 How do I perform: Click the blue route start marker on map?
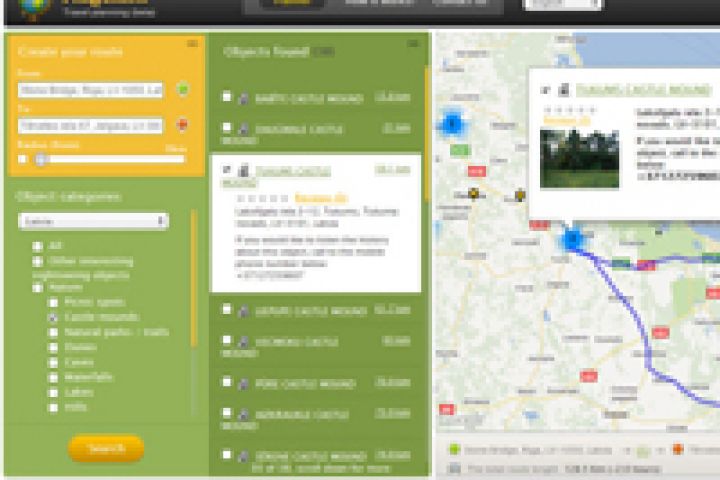point(572,239)
